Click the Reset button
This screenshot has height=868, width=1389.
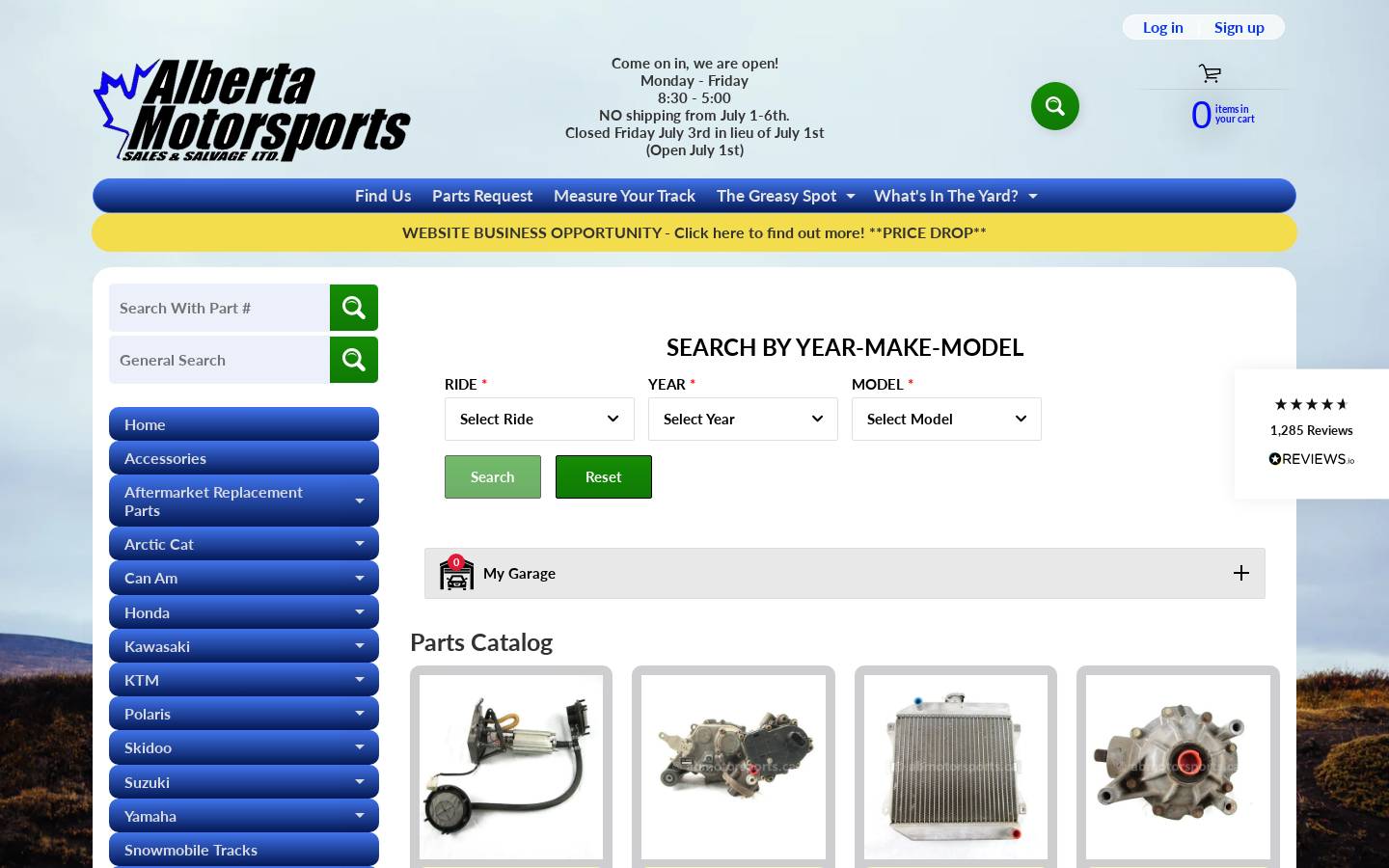[604, 476]
